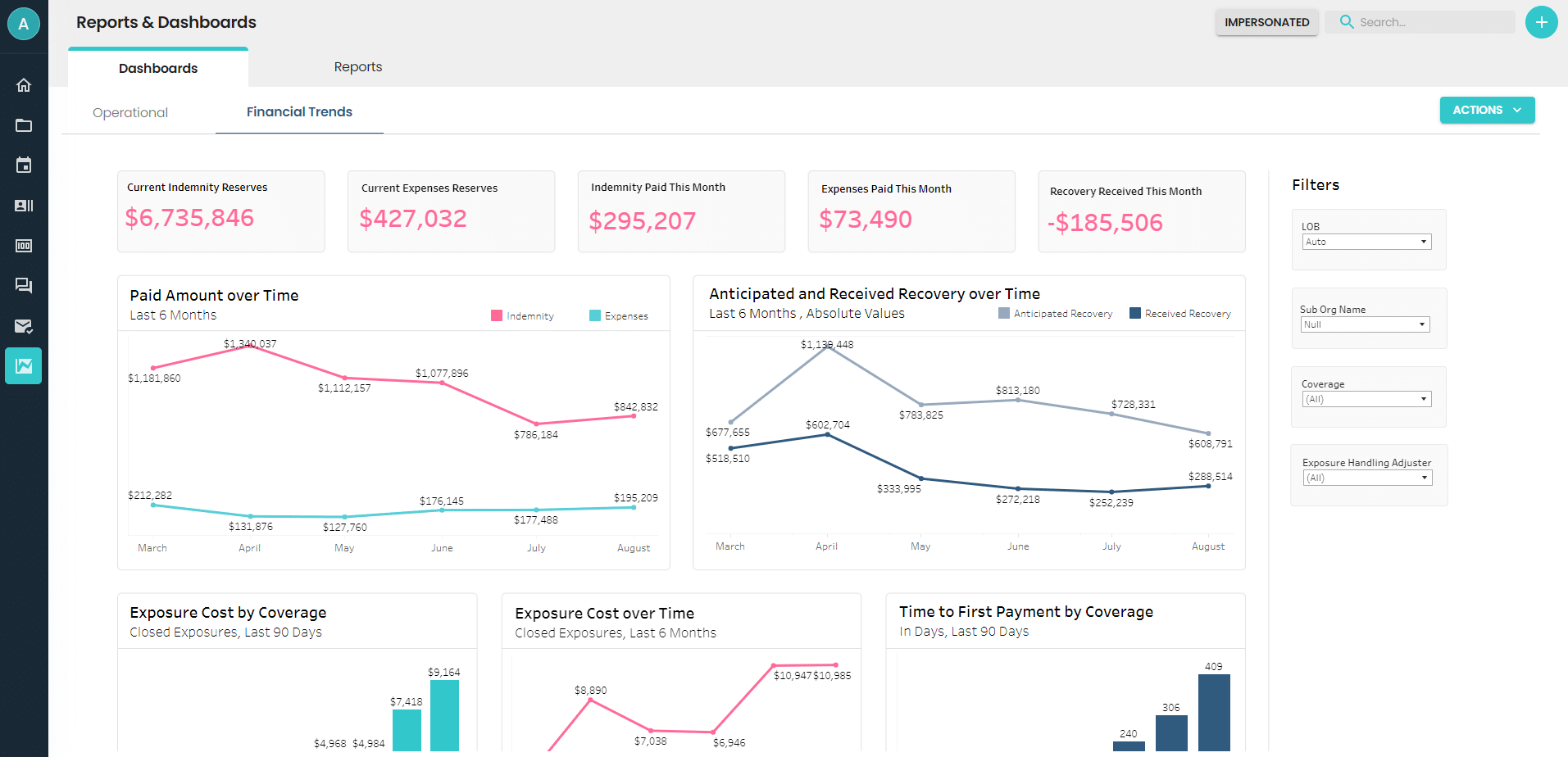
Task: Select the folder icon in the sidebar
Action: (x=24, y=125)
